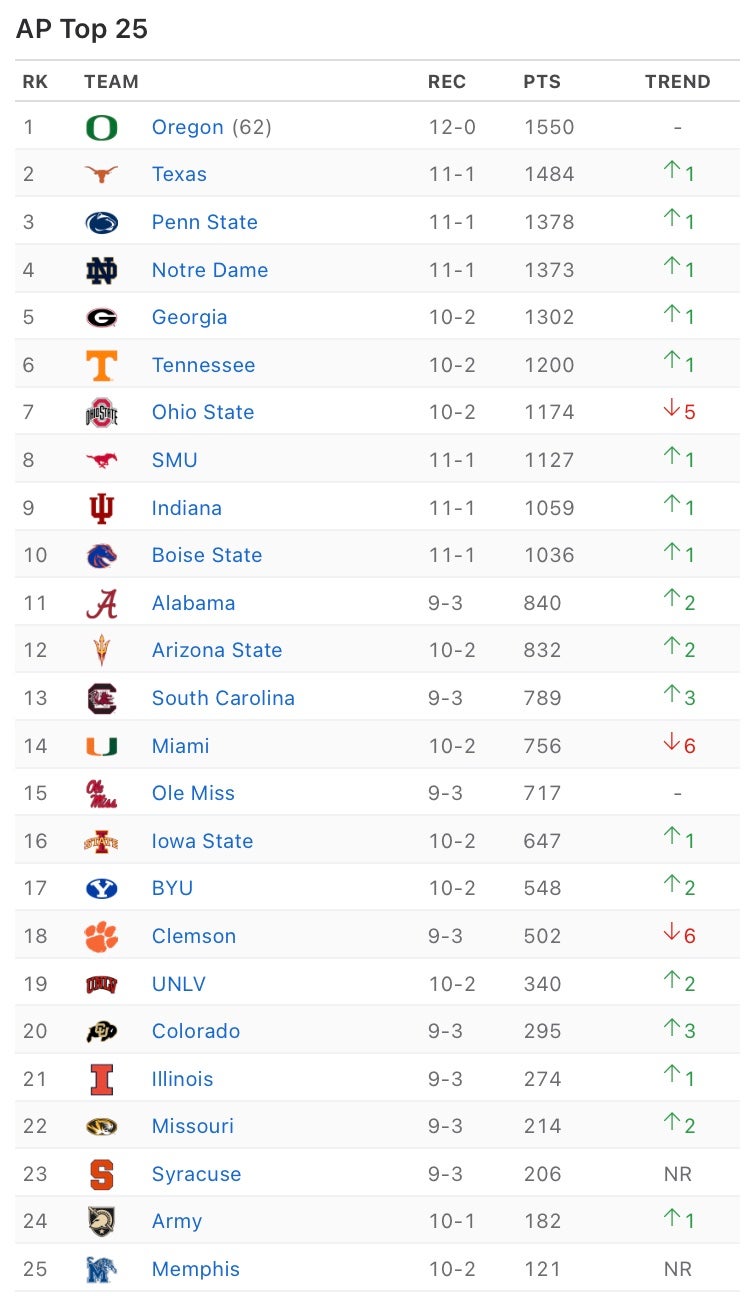Click the Notre Dame ND logo
Image resolution: width=754 pixels, height=1296 pixels.
pos(101,270)
